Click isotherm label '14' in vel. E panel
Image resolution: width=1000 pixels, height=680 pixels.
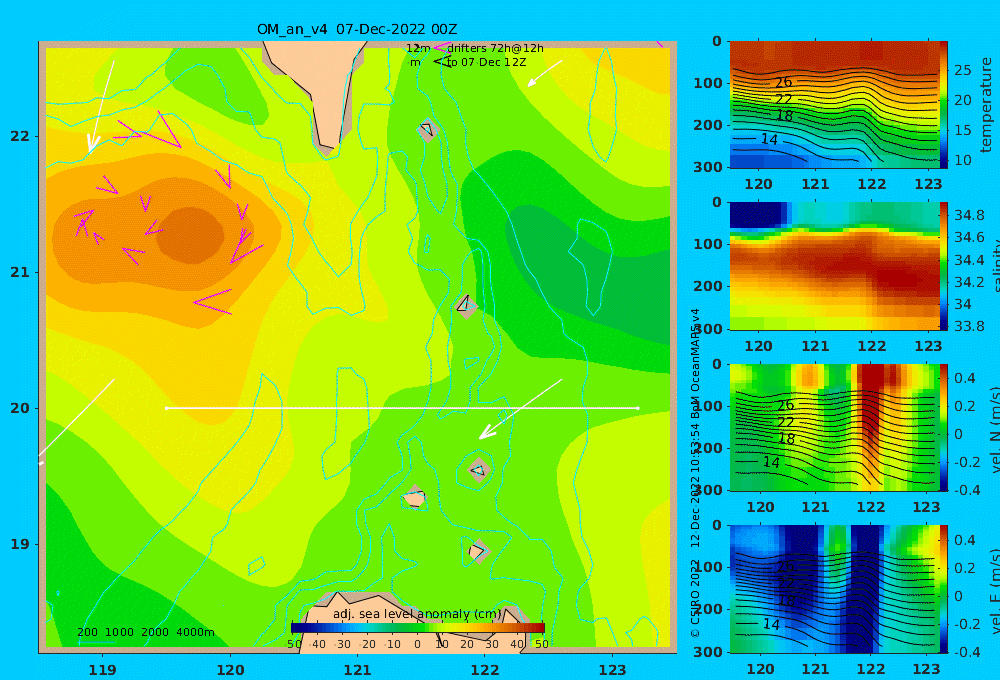tap(771, 625)
